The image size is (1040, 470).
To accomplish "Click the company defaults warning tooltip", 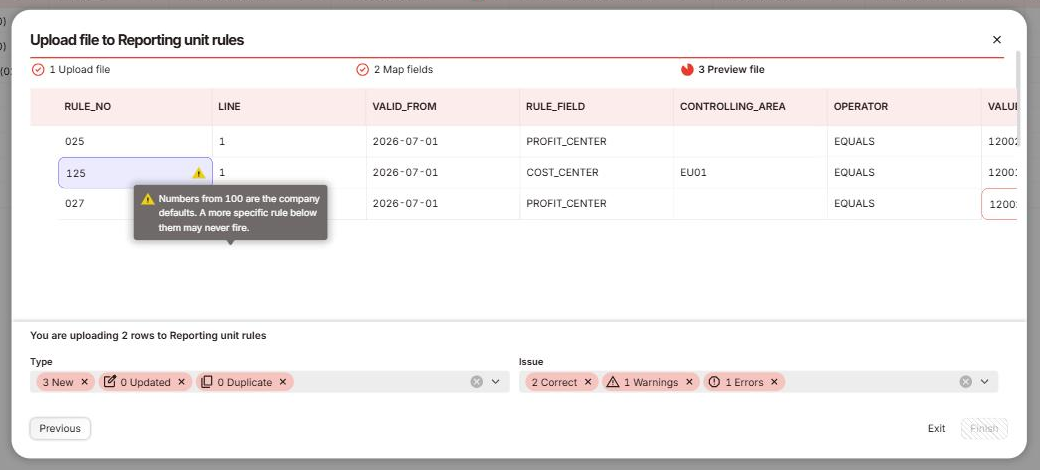I will pos(231,213).
